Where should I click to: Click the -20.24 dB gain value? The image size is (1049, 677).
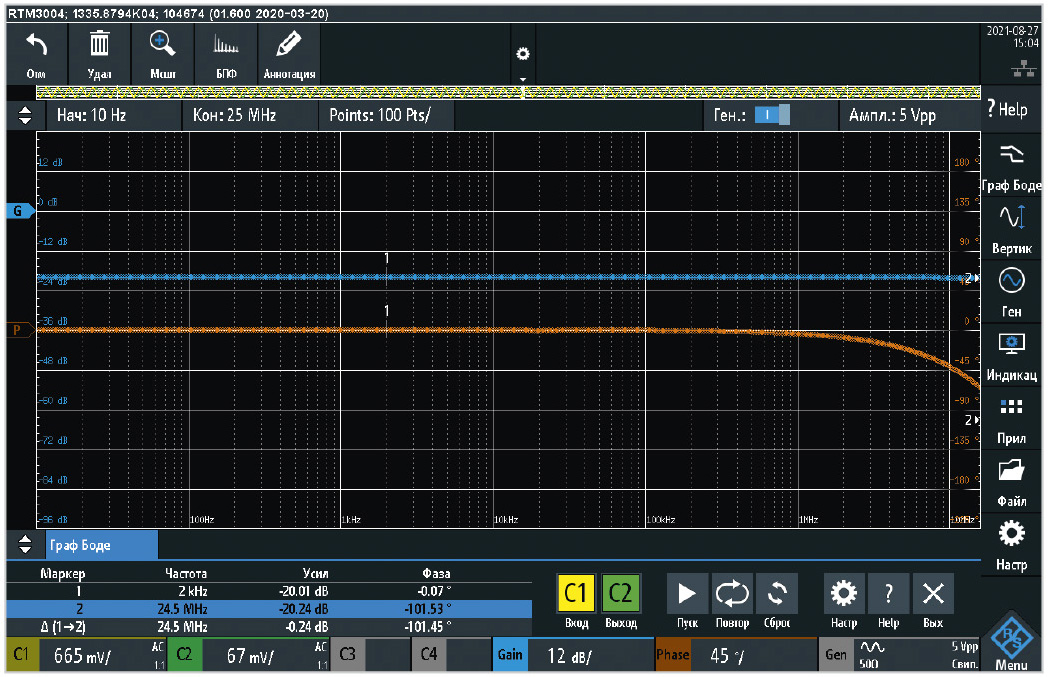[304, 609]
